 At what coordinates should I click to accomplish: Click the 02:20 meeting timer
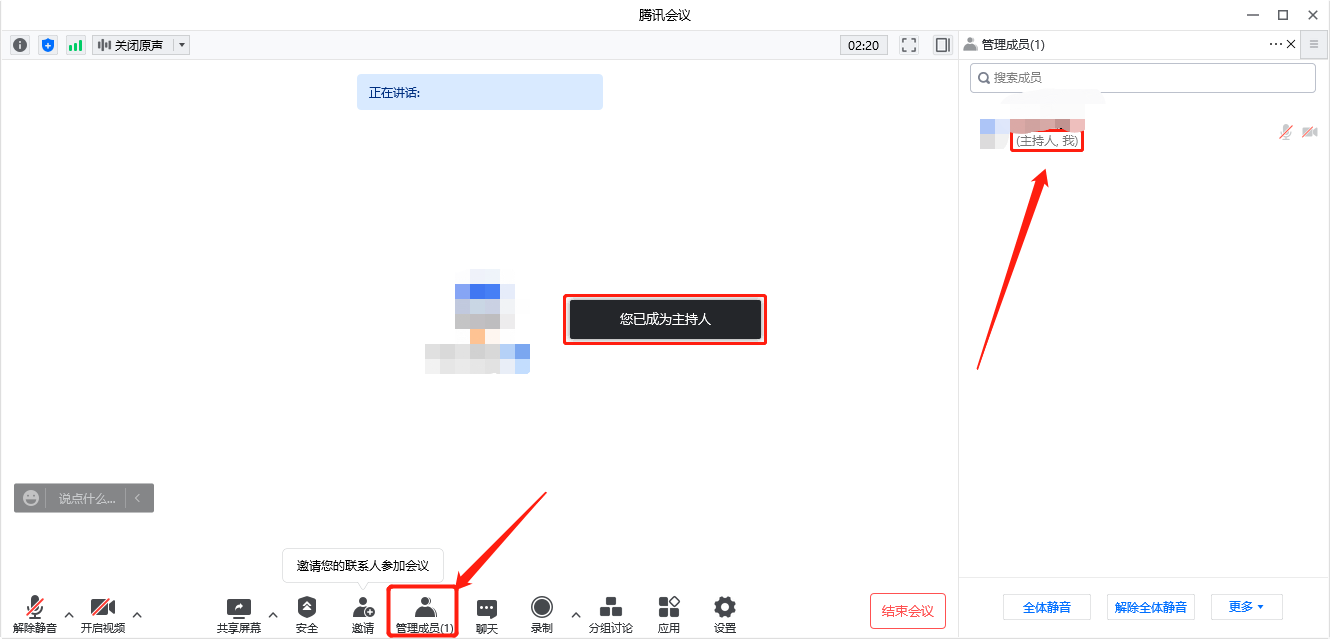(x=863, y=45)
